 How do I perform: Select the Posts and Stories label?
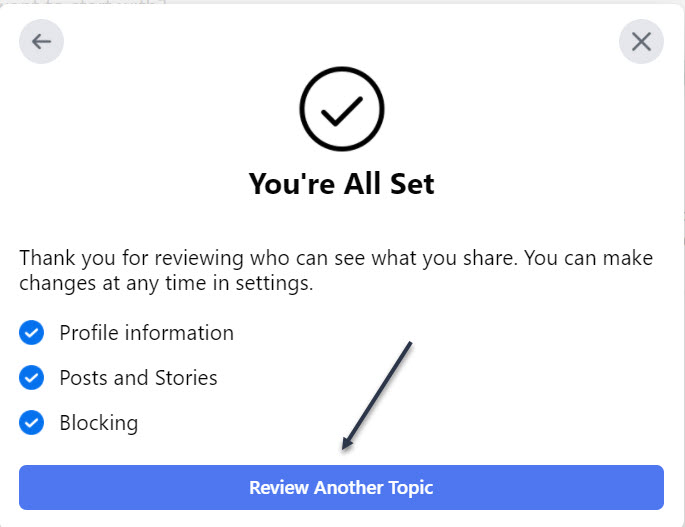pos(138,378)
